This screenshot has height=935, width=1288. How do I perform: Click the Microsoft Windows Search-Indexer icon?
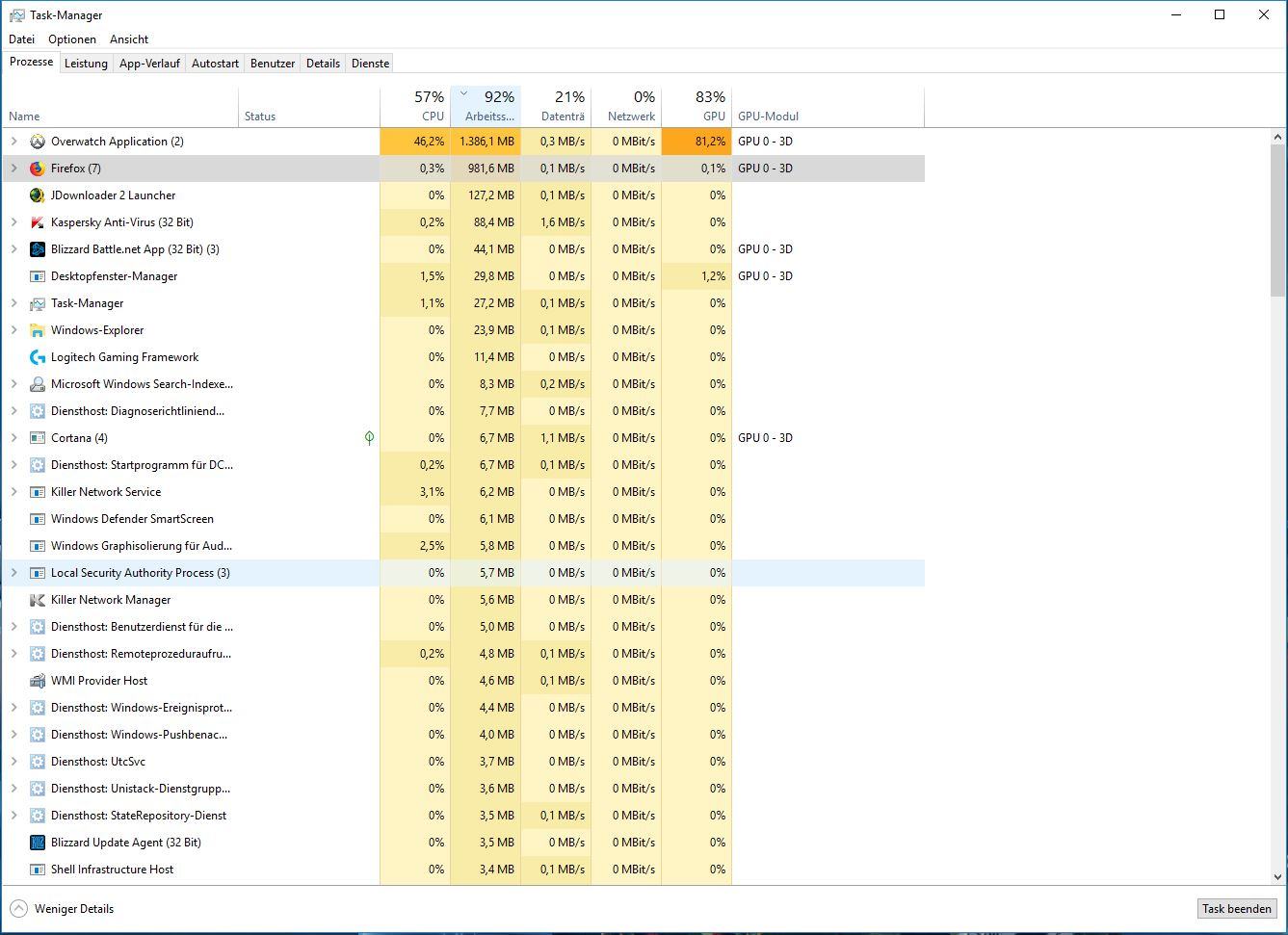(x=37, y=384)
